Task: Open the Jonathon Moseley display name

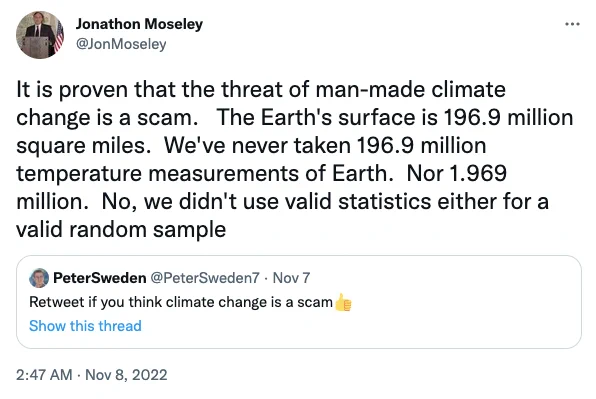Action: [139, 24]
